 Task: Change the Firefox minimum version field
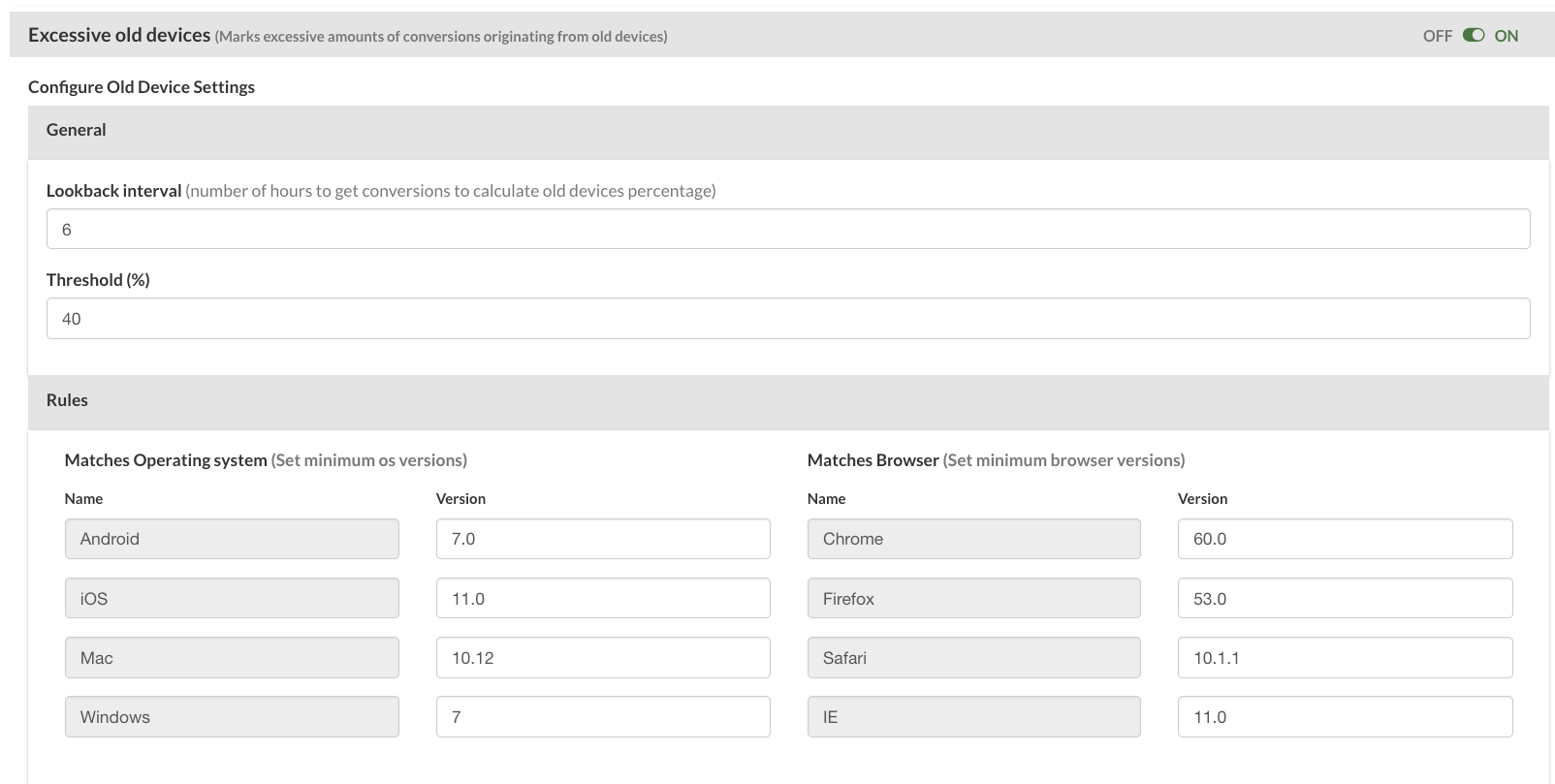tap(1346, 598)
